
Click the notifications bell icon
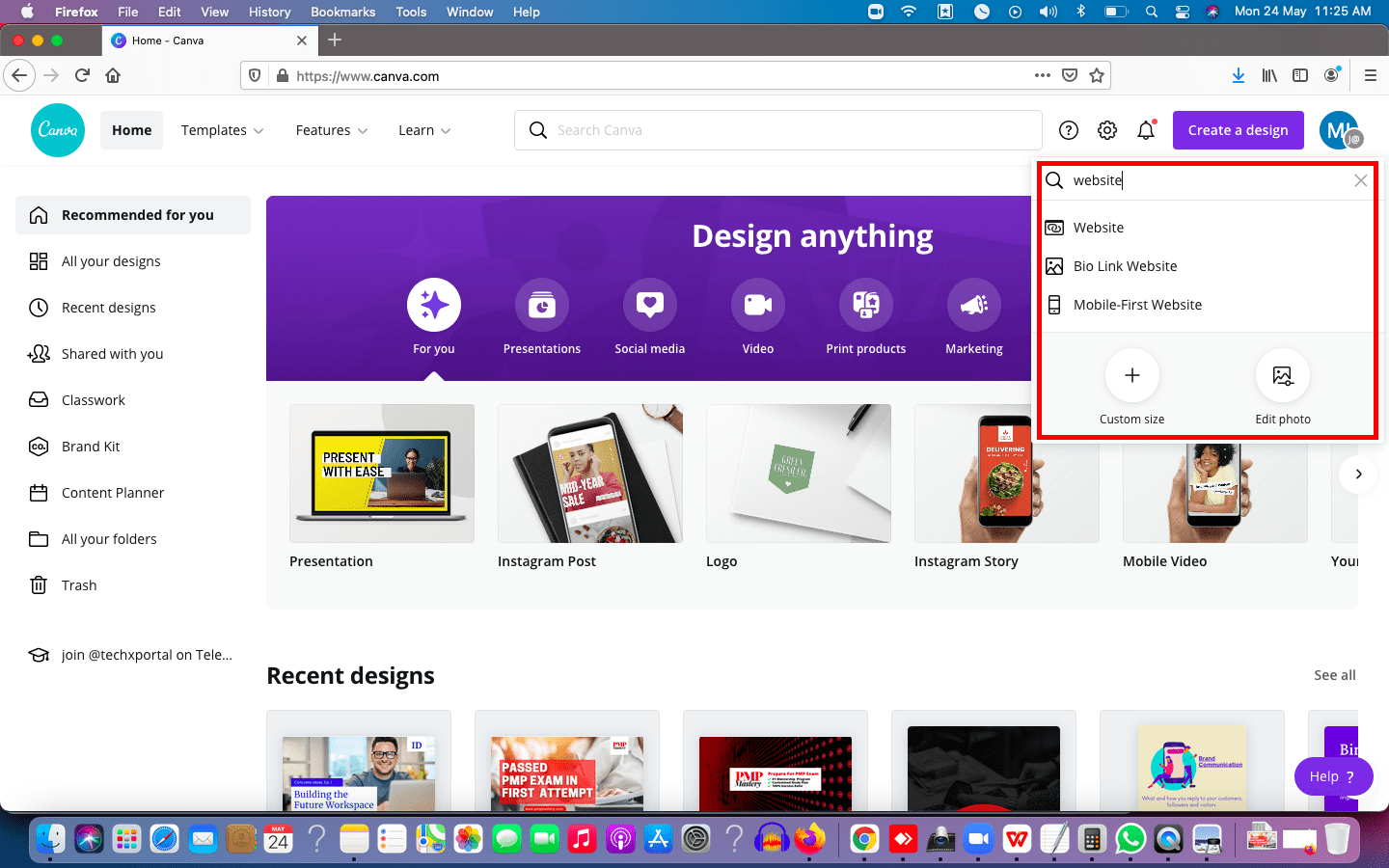point(1146,129)
